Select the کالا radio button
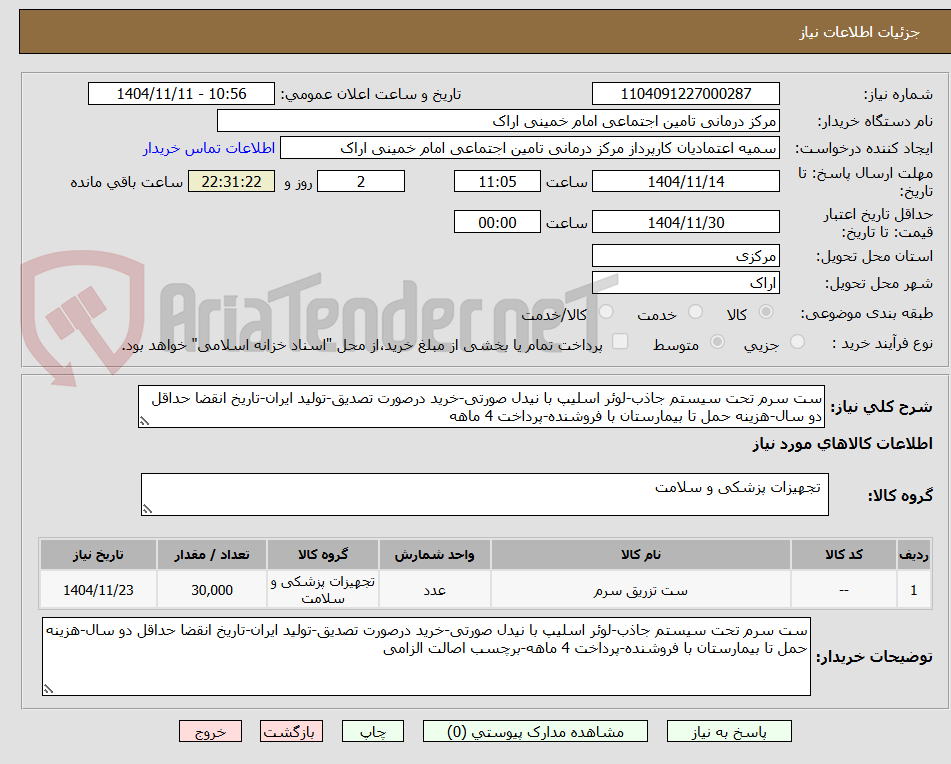Screen dimensions: 951x764 coord(766,312)
